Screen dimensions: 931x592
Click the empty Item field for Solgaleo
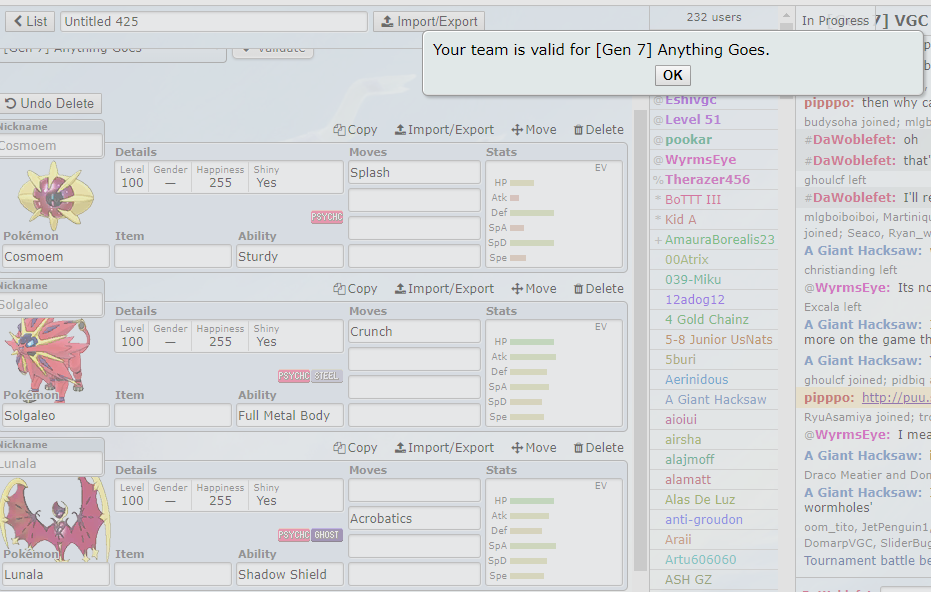(x=173, y=416)
